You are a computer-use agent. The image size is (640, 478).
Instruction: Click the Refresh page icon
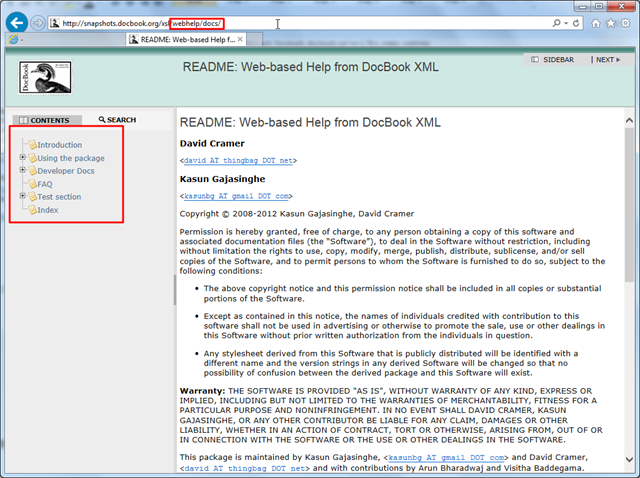click(576, 23)
